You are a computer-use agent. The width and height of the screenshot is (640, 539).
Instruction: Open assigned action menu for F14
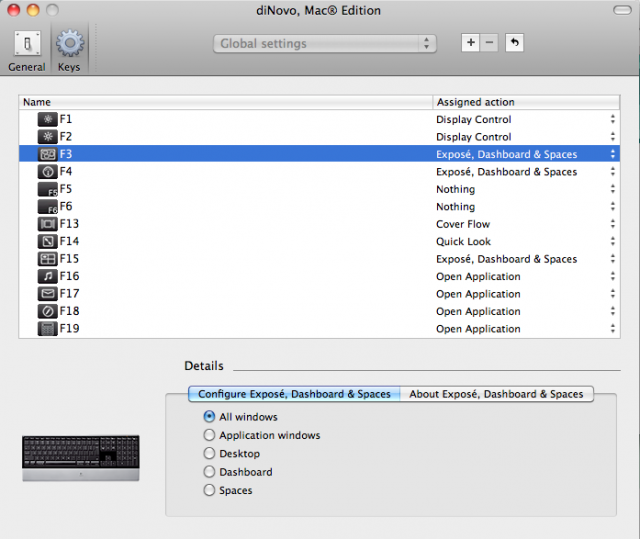[612, 242]
